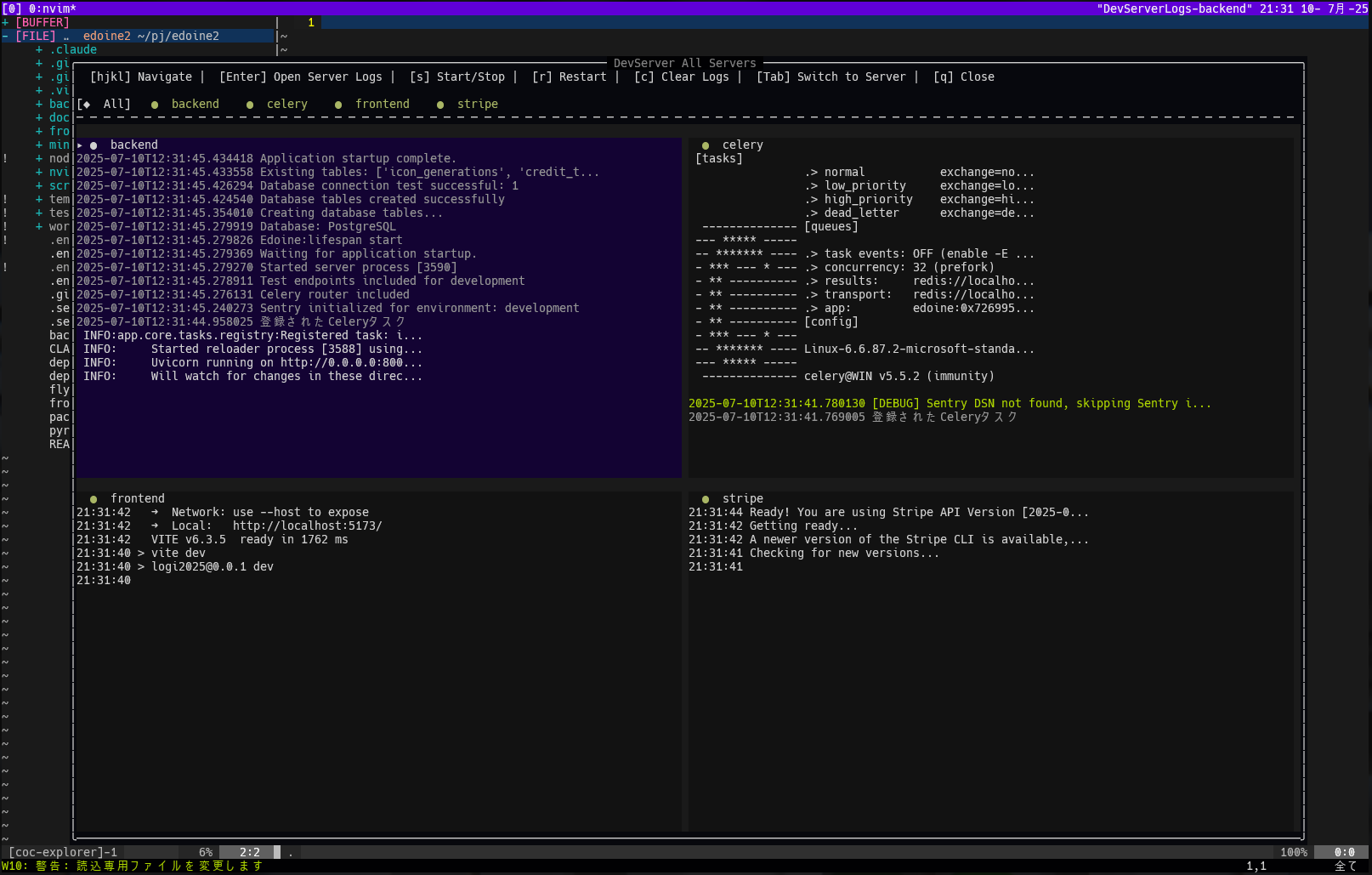Click the localhost:5173 URL in the frontend log

pyautogui.click(x=307, y=526)
